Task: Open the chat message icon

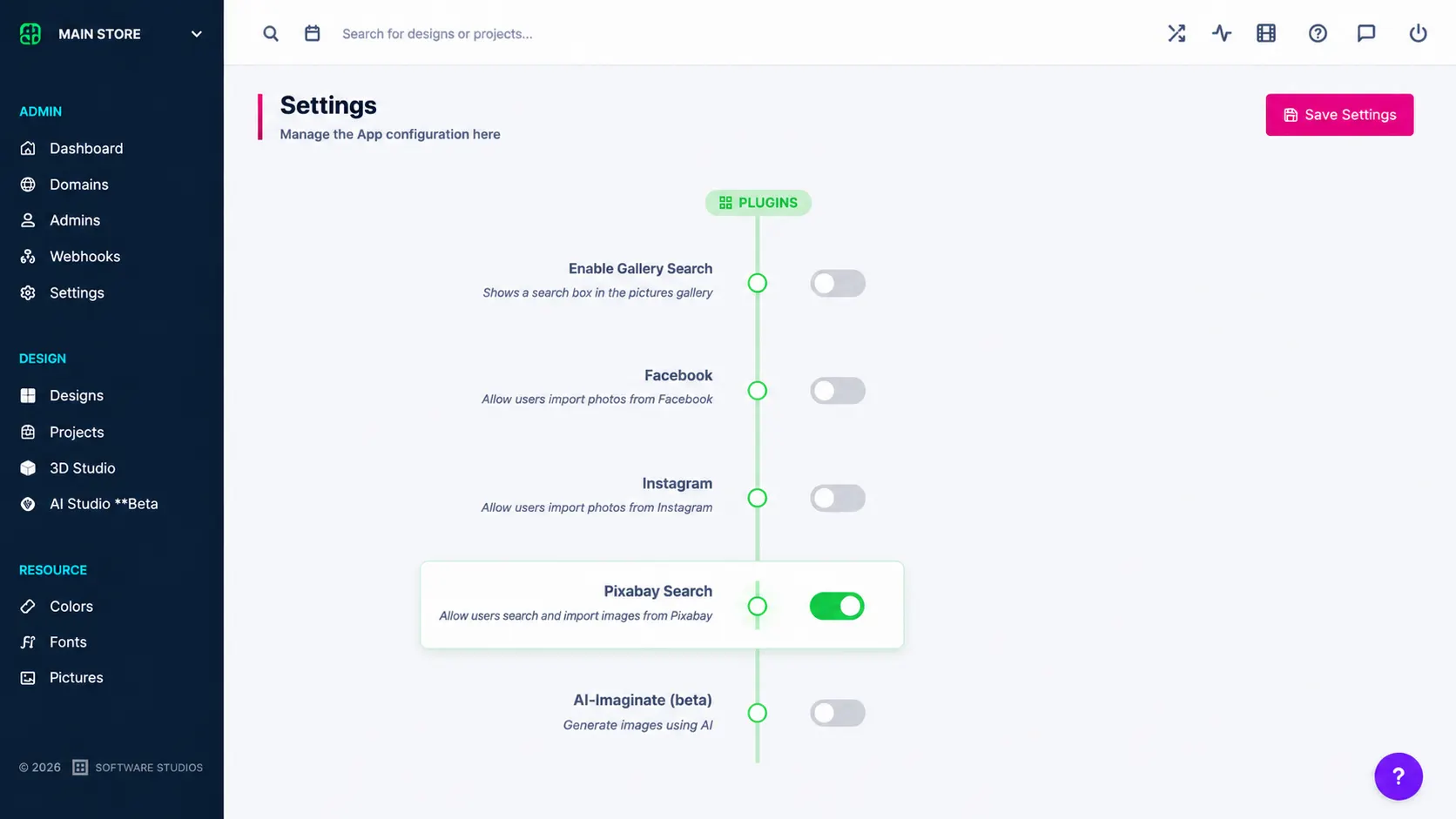Action: [1366, 33]
